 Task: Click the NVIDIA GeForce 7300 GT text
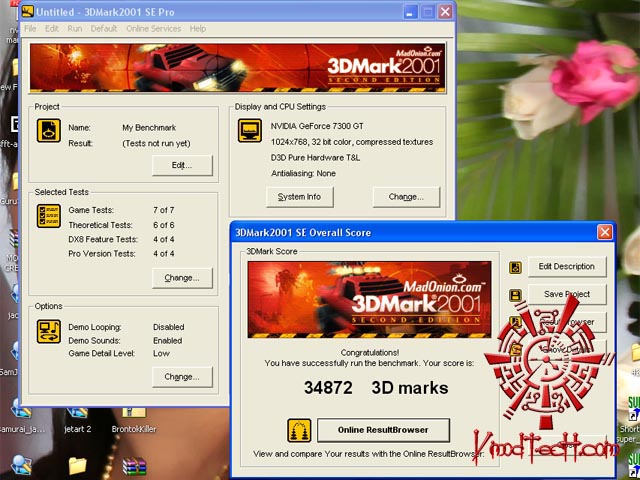[317, 126]
